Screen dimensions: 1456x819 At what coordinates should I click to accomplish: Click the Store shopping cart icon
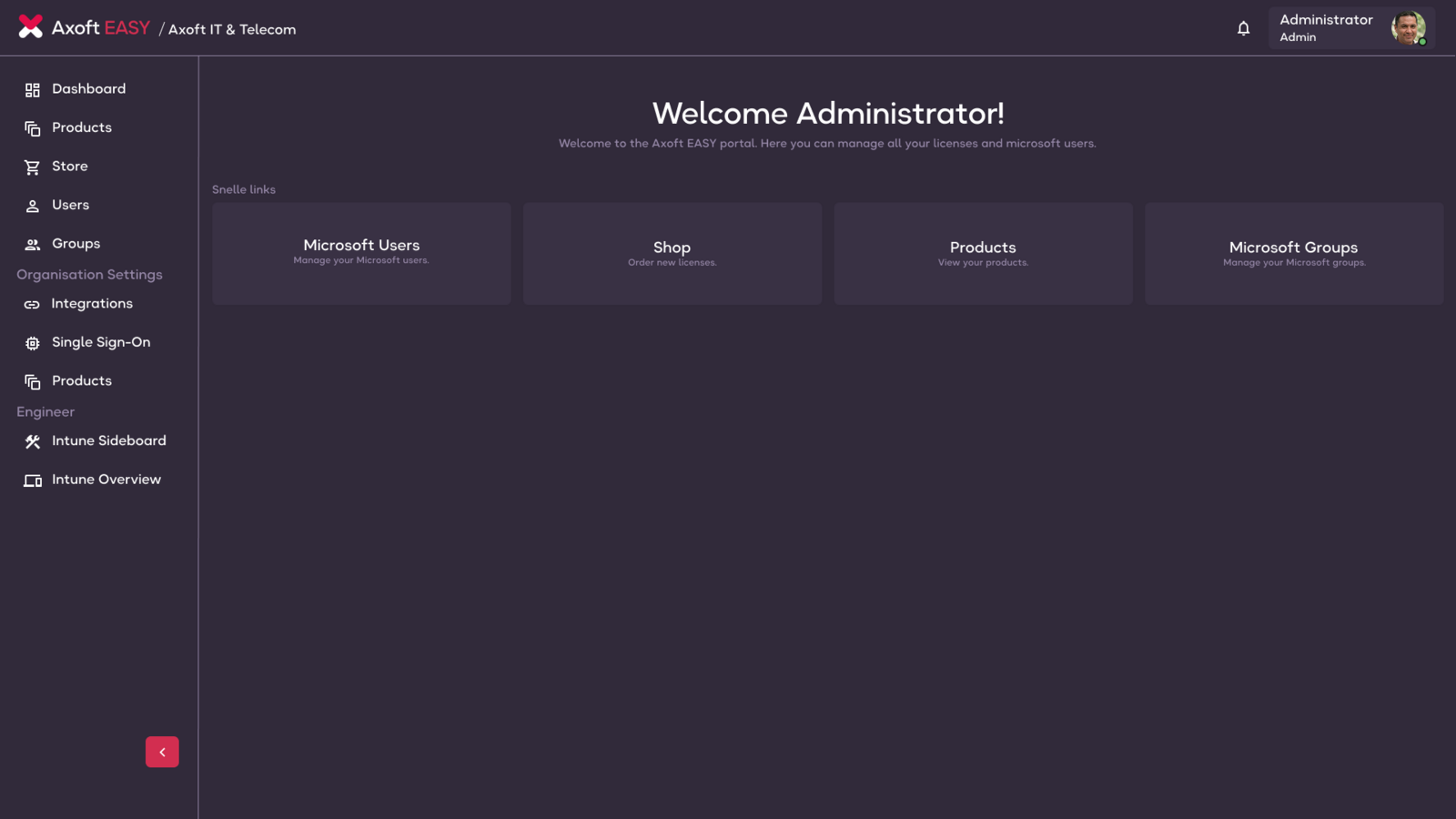[x=33, y=167]
